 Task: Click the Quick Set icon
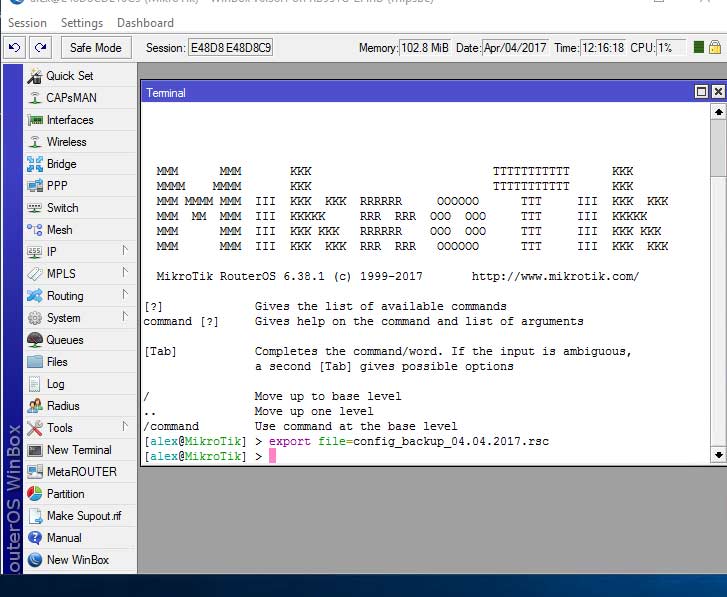point(35,76)
